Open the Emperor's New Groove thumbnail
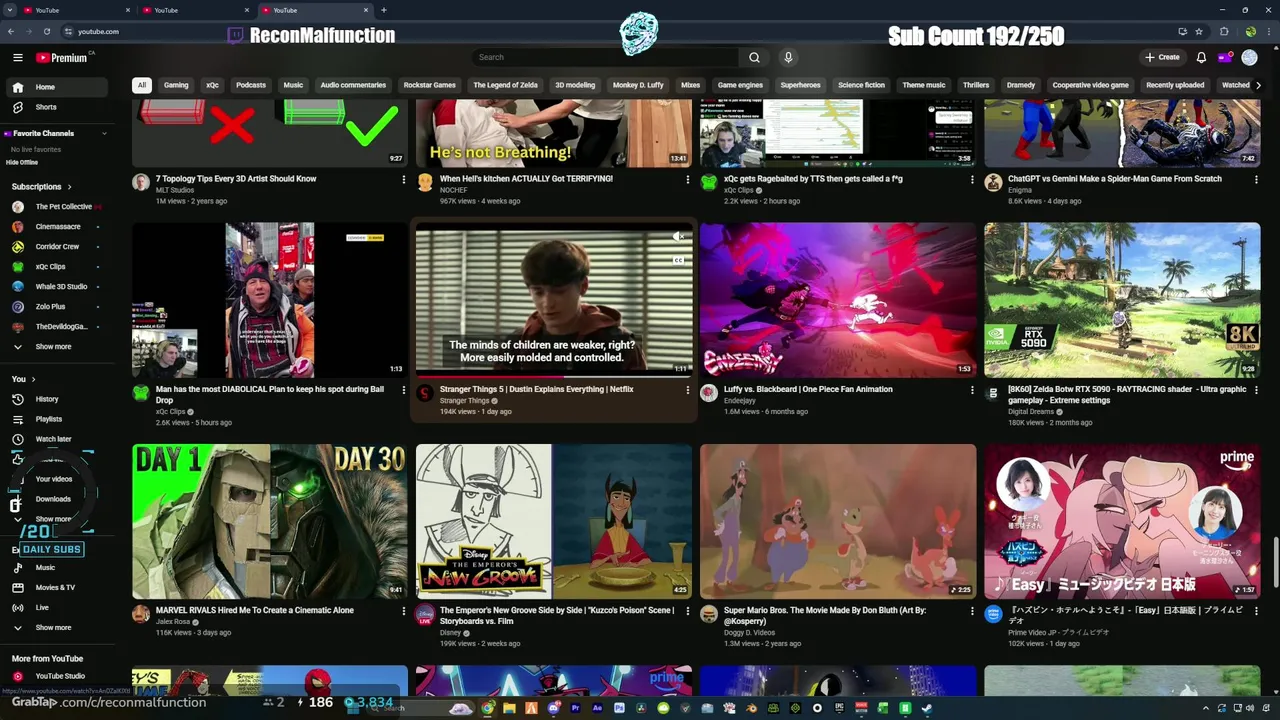 coord(554,521)
